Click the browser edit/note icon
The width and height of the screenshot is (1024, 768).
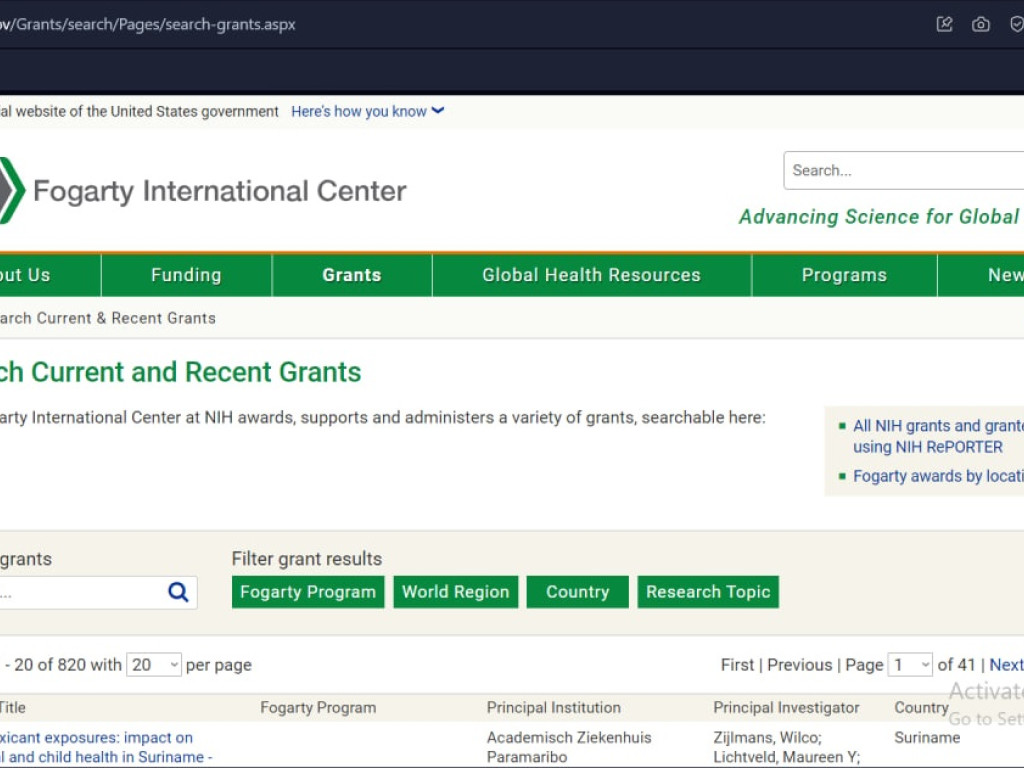944,24
